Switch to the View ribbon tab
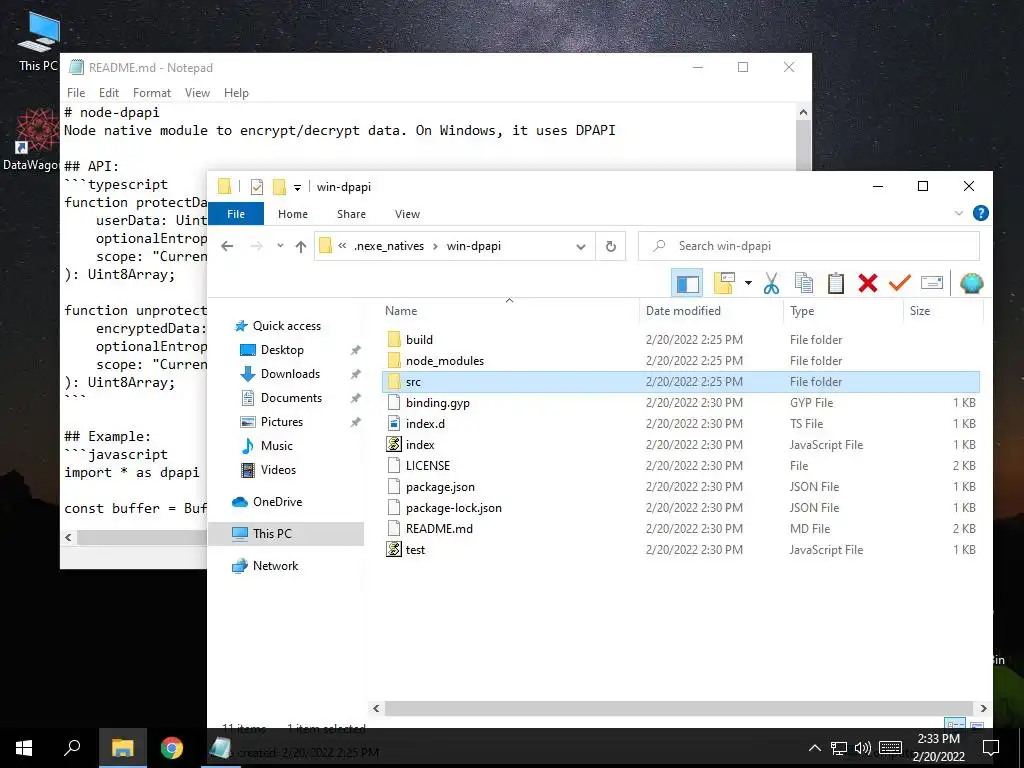Screen dimensions: 1024x768 pos(407,214)
